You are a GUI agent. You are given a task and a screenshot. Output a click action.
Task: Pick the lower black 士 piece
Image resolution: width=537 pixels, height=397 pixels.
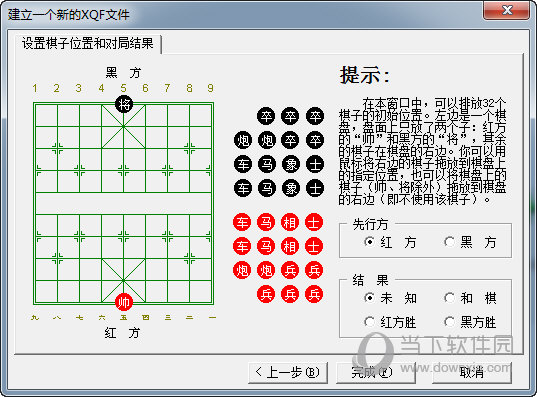pos(315,188)
